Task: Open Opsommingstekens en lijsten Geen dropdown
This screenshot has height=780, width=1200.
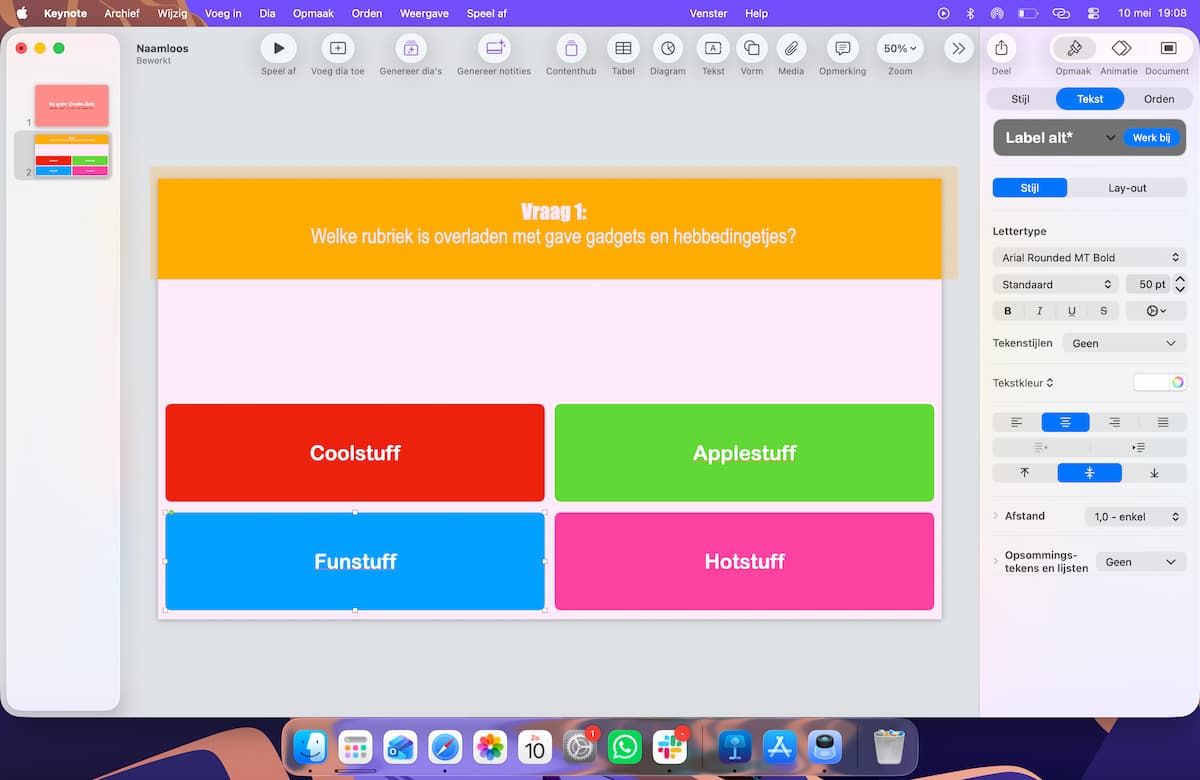Action: (x=1141, y=562)
